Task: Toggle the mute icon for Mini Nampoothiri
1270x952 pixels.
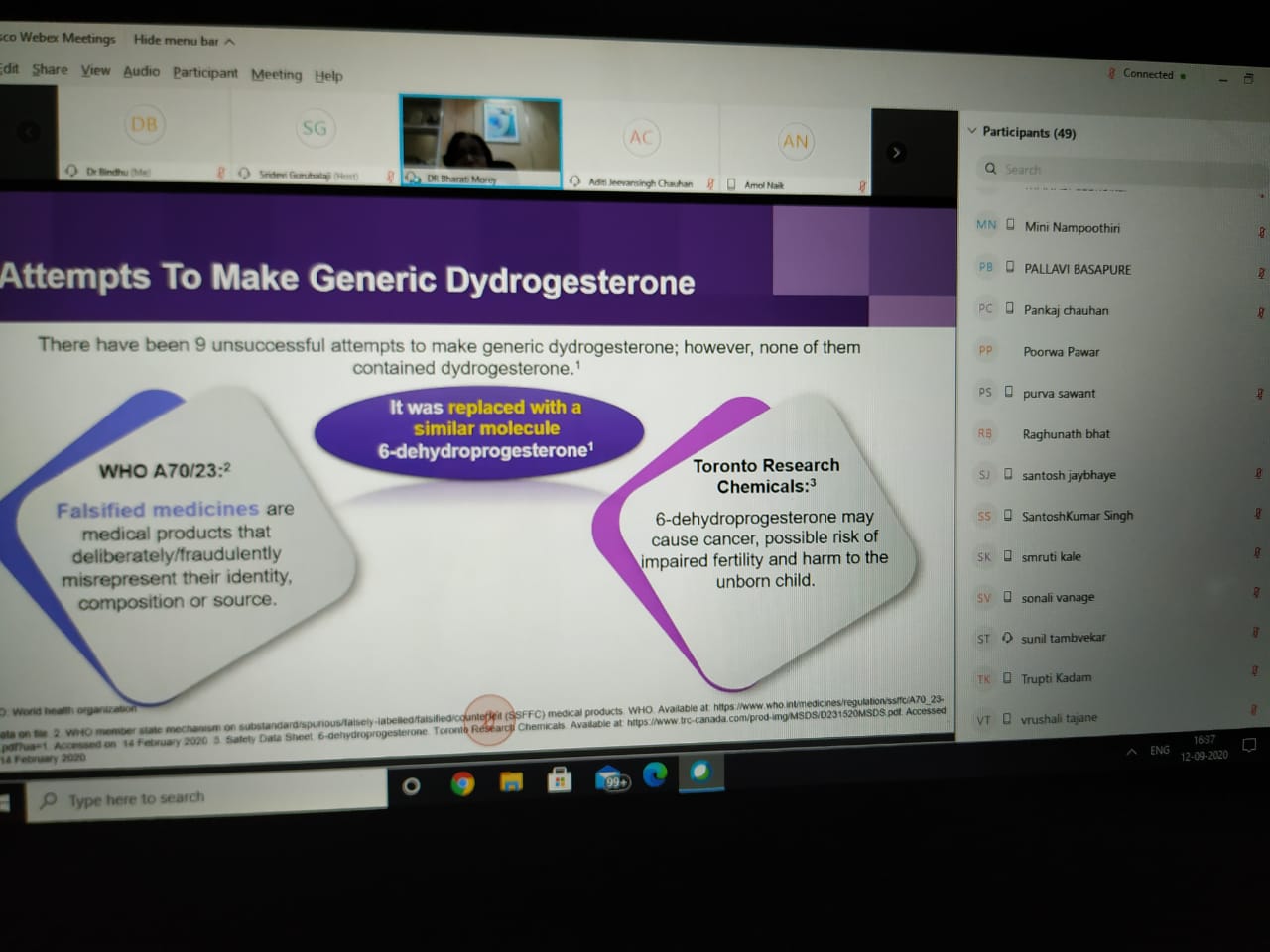Action: 1261,233
